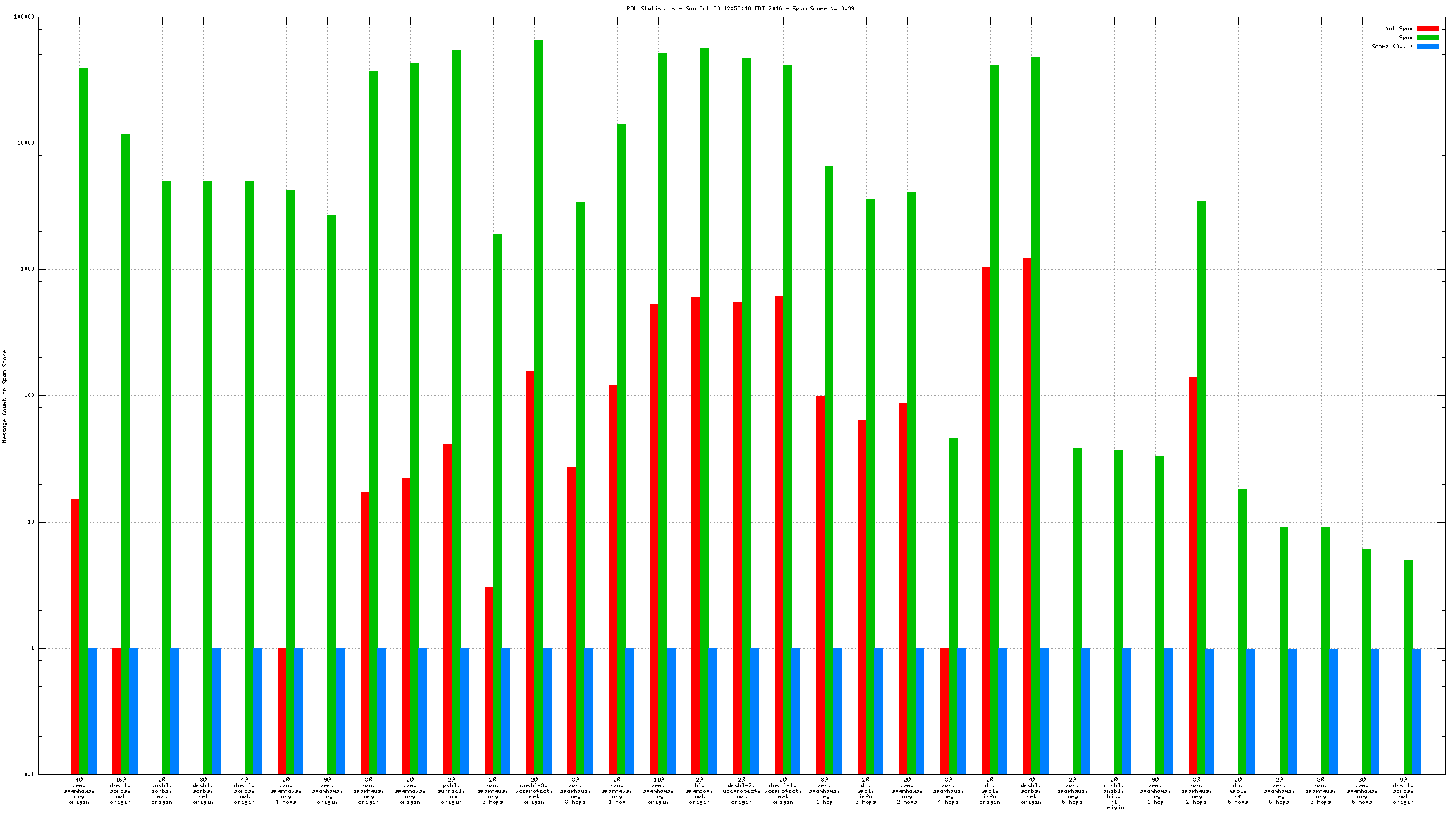Click the red bar for bl.spamcop.net
This screenshot has height=819, width=1456.
click(x=696, y=536)
